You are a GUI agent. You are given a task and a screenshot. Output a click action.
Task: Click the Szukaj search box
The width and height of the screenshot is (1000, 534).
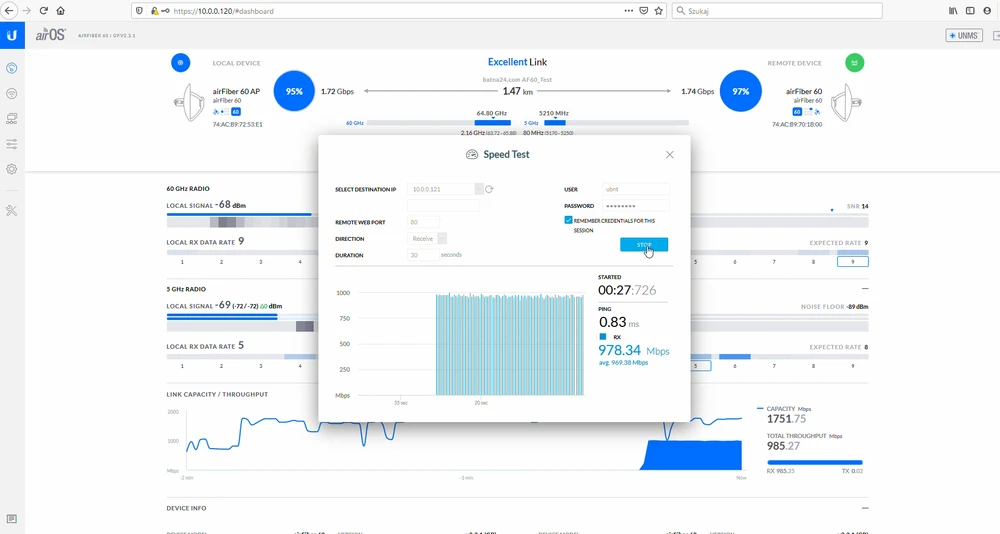click(777, 11)
